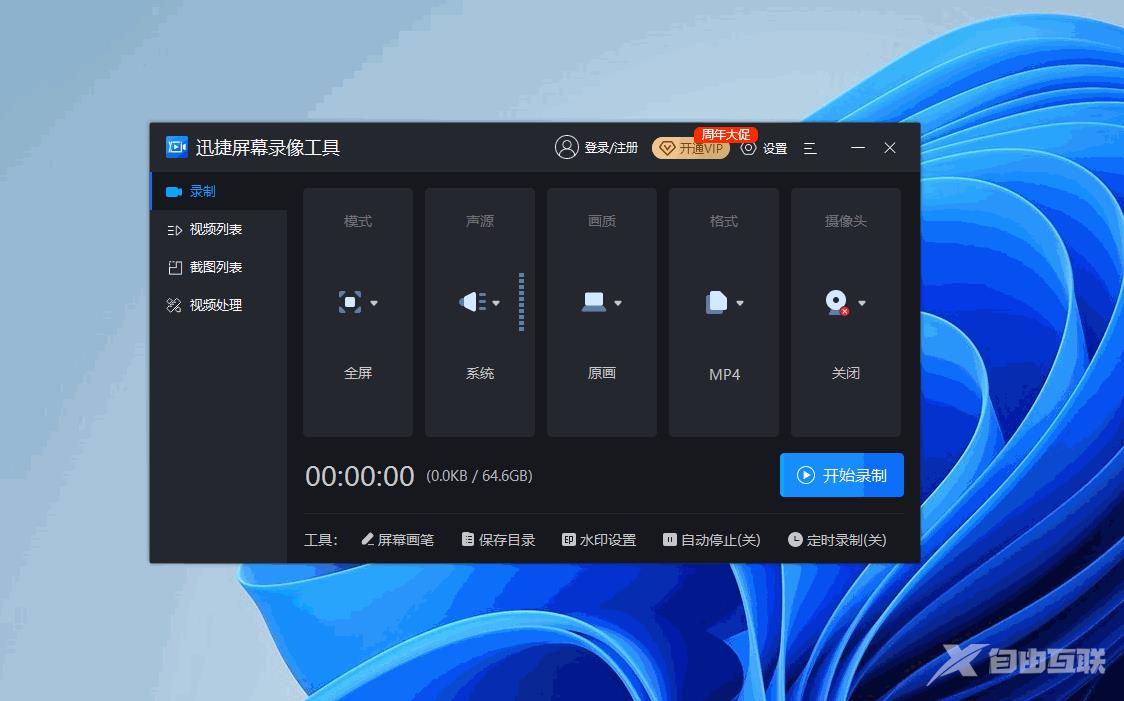
Task: Click the 00:00:00 recording timer
Action: [x=360, y=476]
